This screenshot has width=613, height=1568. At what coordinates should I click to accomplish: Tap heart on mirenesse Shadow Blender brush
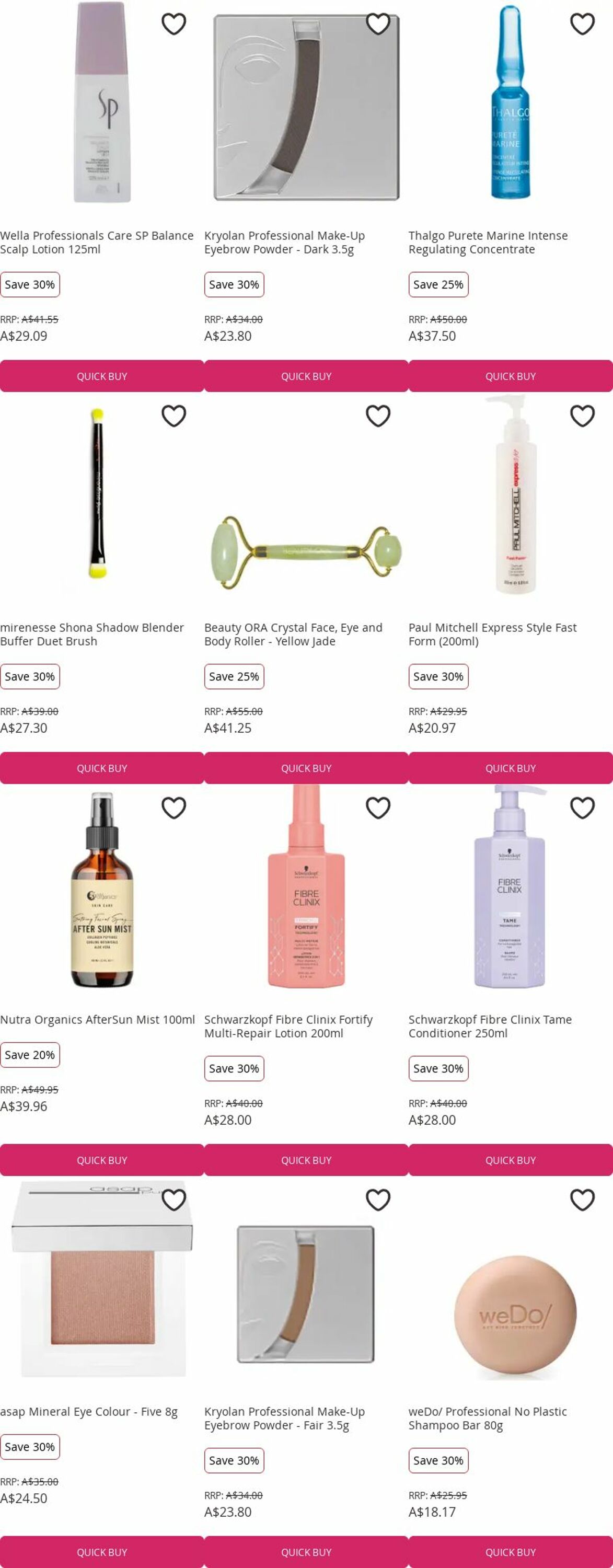coord(174,417)
